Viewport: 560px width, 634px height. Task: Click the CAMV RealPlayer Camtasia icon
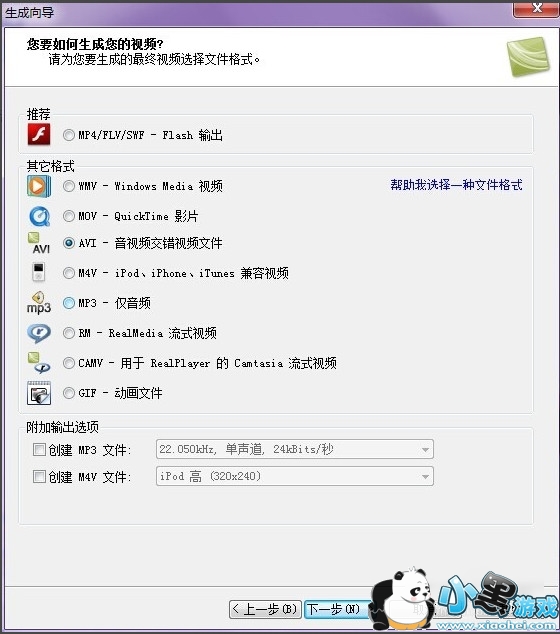(39, 363)
